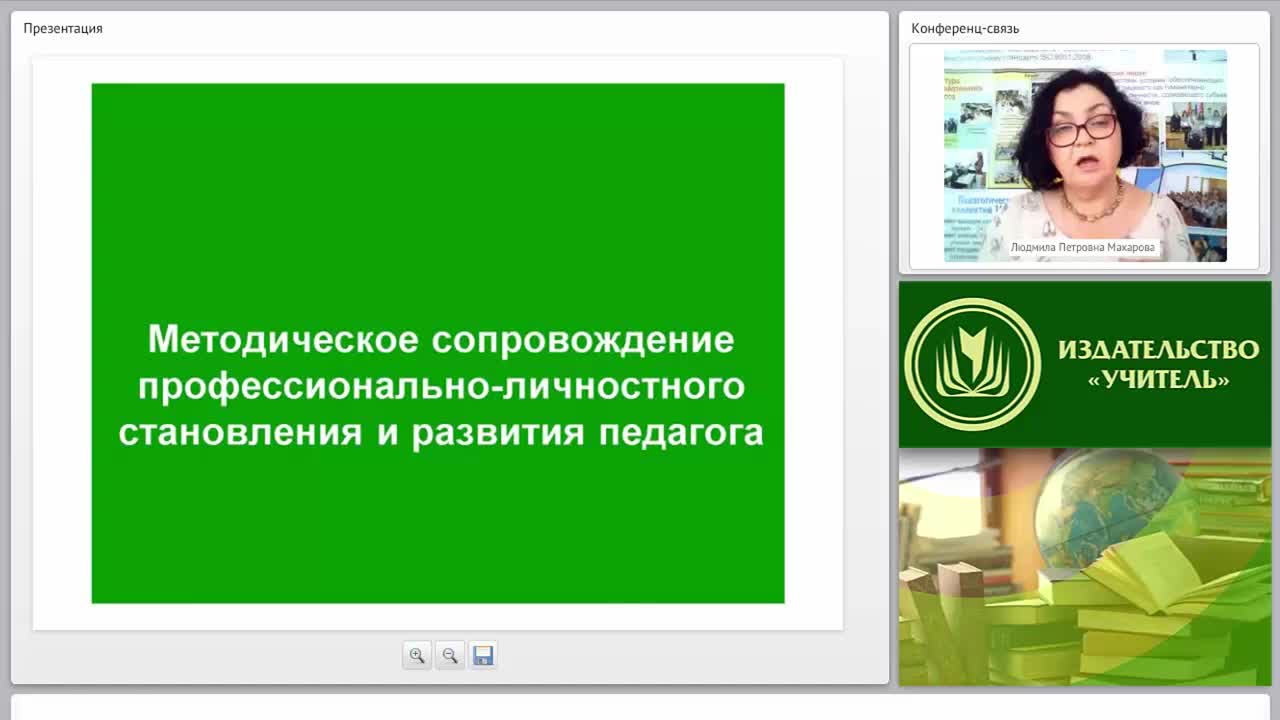Image resolution: width=1280 pixels, height=720 pixels.
Task: Click the Презентация panel header
Action: click(63, 28)
